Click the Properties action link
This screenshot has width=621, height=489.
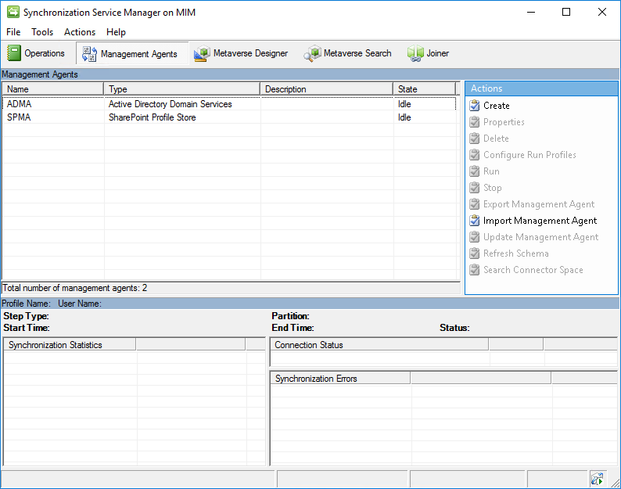coord(504,122)
